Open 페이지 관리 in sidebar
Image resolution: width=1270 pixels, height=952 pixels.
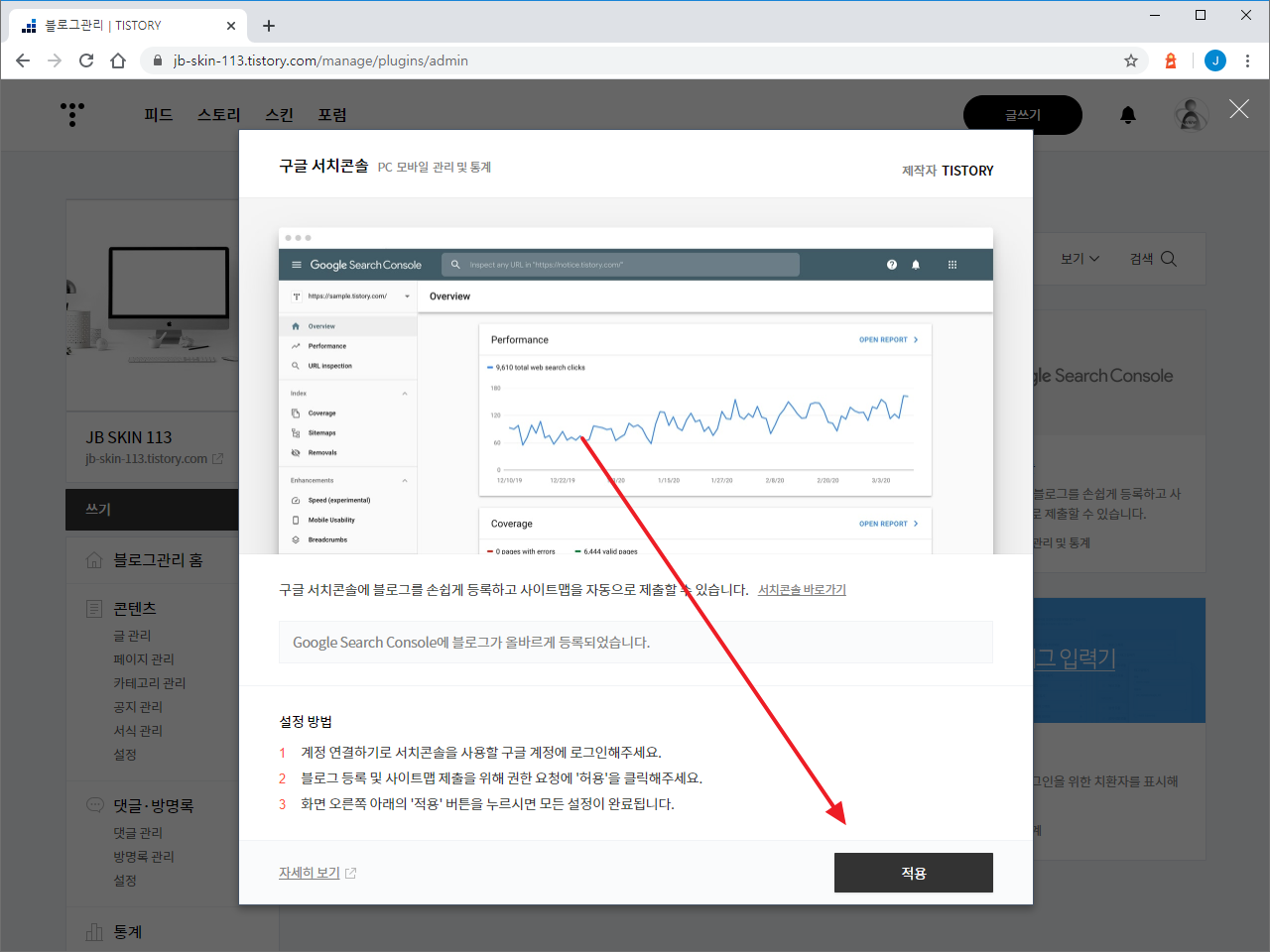144,659
